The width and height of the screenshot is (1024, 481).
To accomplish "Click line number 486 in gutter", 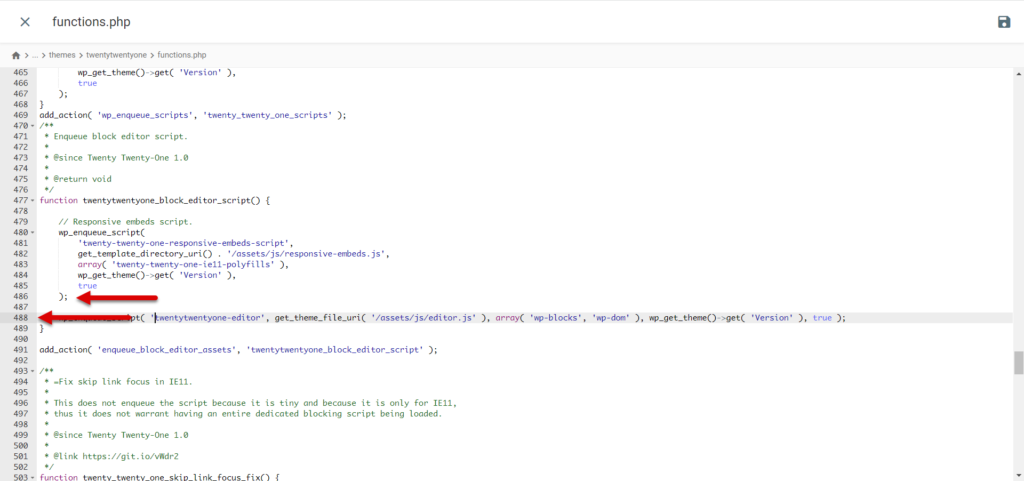I will click(x=19, y=296).
